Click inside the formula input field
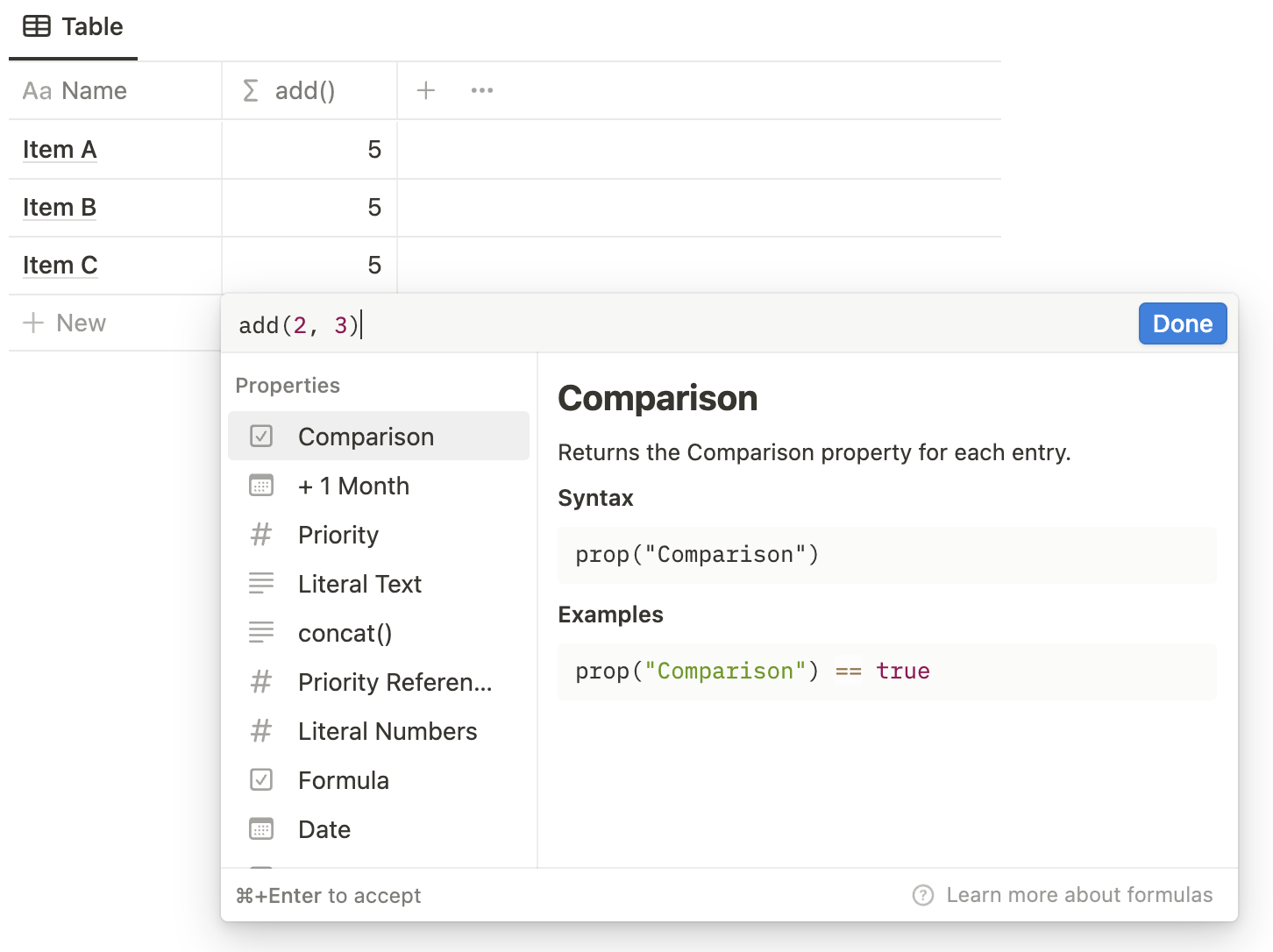This screenshot has width=1273, height=952. 614,324
